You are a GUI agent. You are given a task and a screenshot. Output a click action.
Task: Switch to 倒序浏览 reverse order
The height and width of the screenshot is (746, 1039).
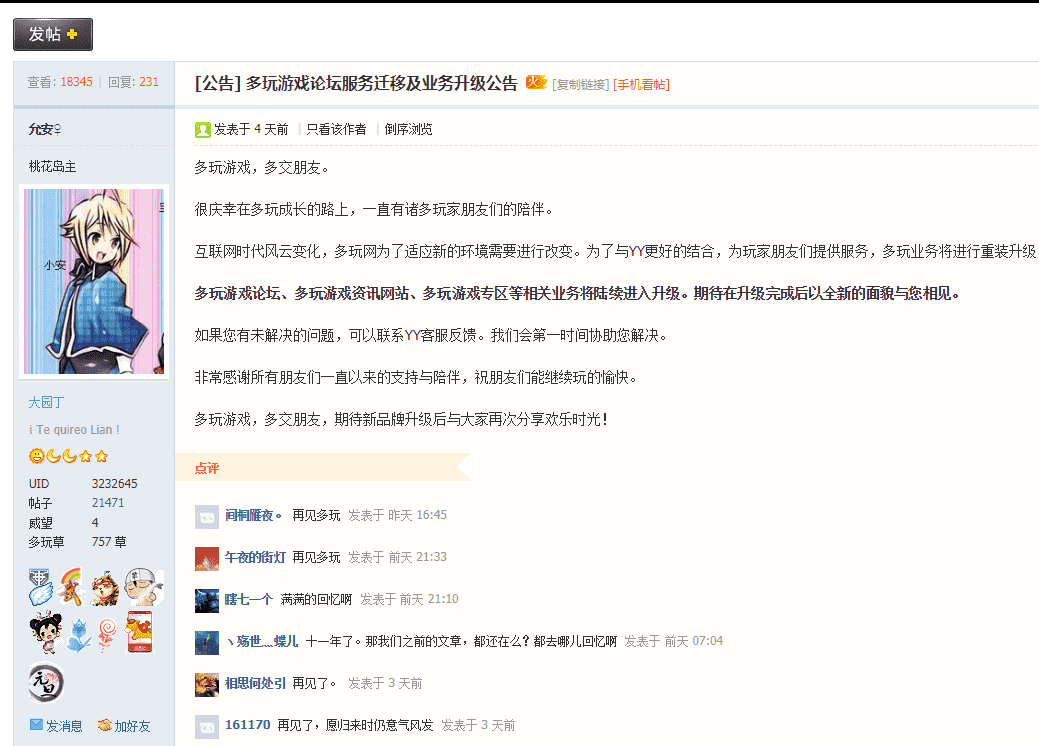[408, 129]
